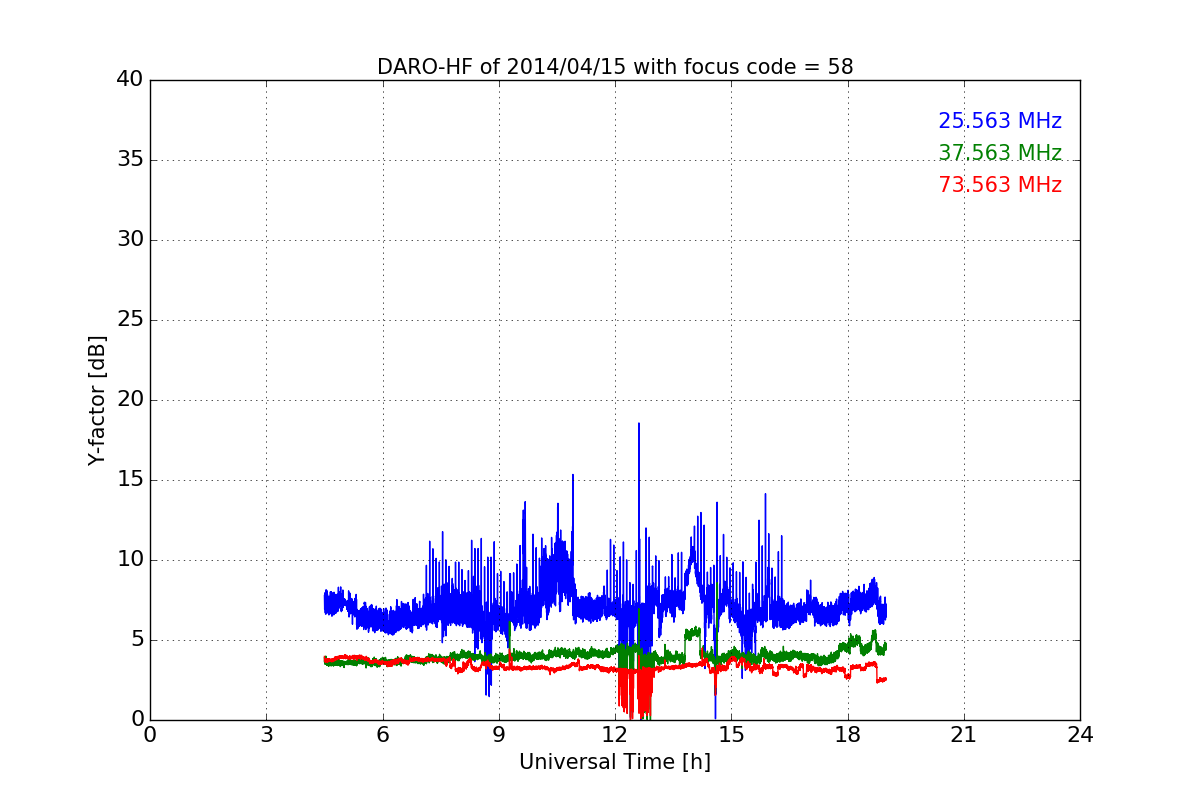
Task: Click y-axis tick label '40'
Action: tap(130, 80)
